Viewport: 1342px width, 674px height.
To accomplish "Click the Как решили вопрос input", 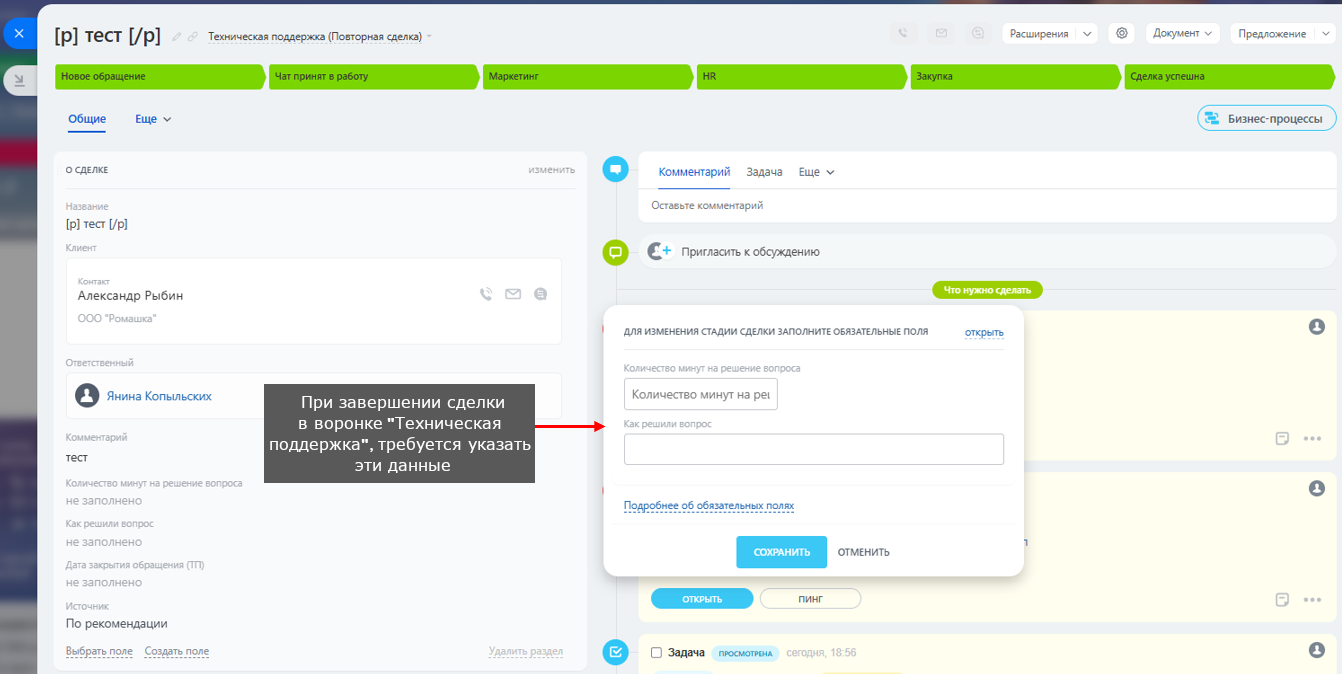I will (814, 449).
